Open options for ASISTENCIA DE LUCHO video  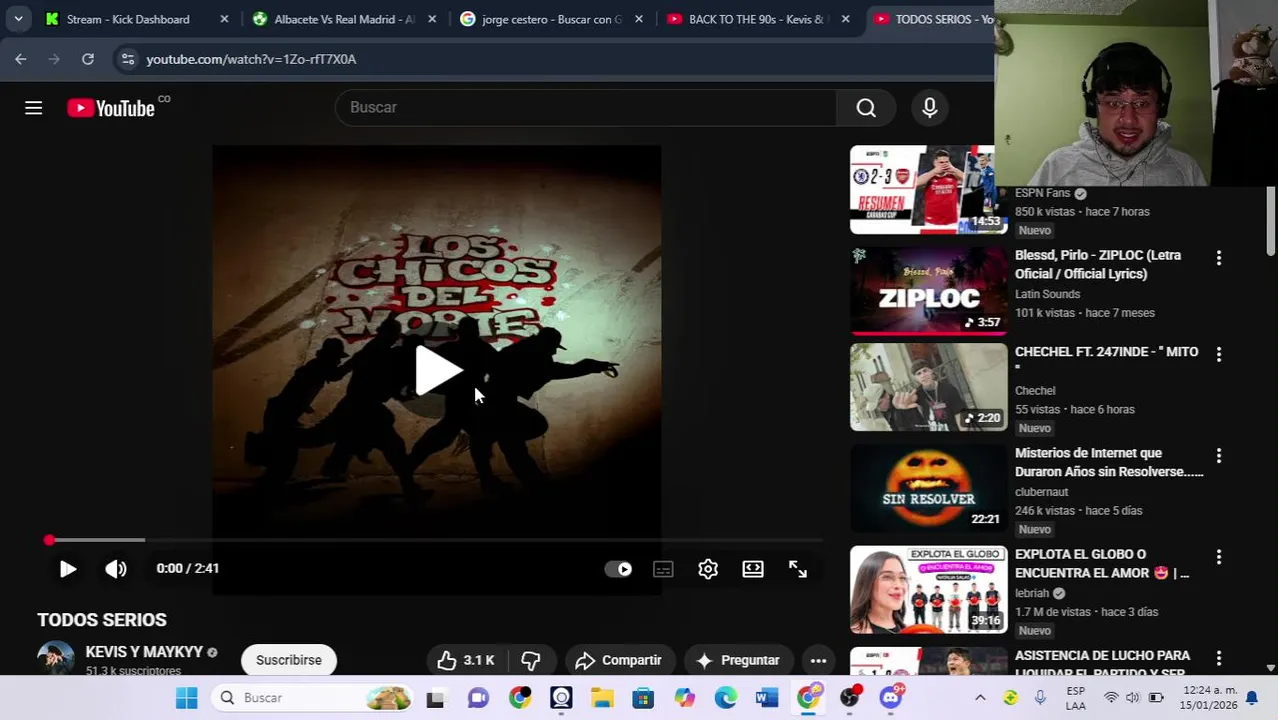[1218, 658]
